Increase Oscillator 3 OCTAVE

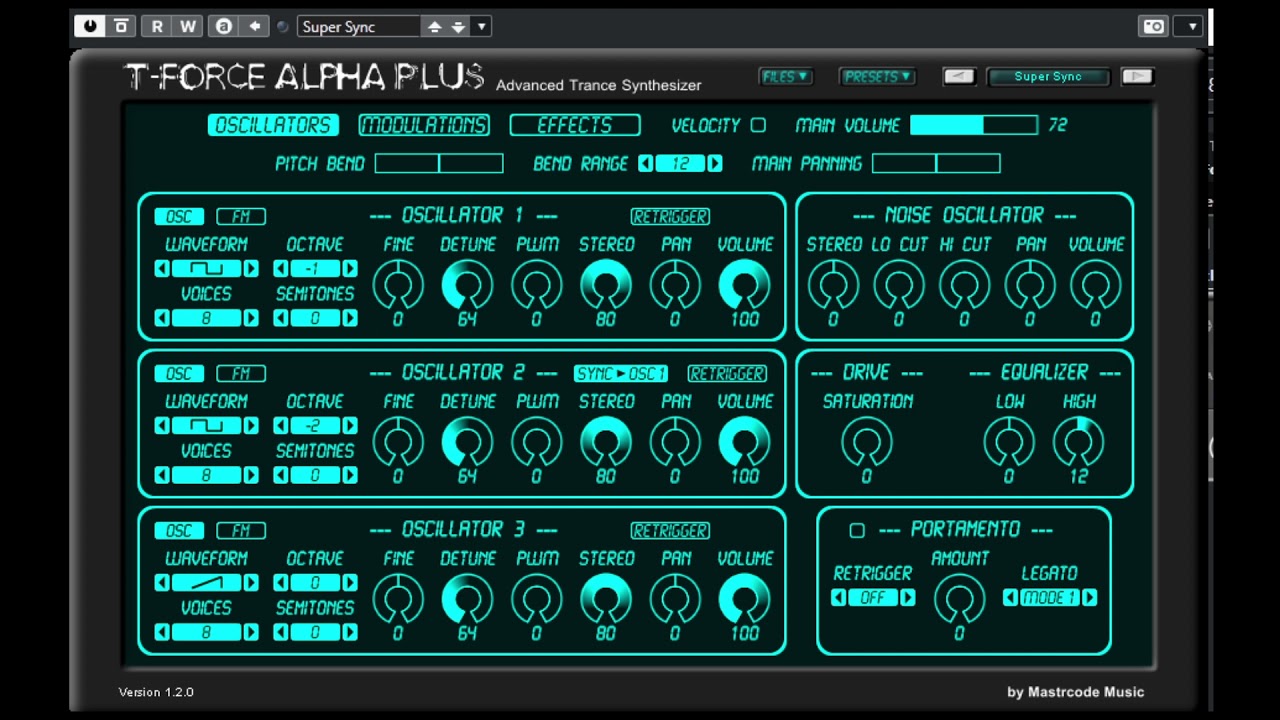pyautogui.click(x=350, y=583)
